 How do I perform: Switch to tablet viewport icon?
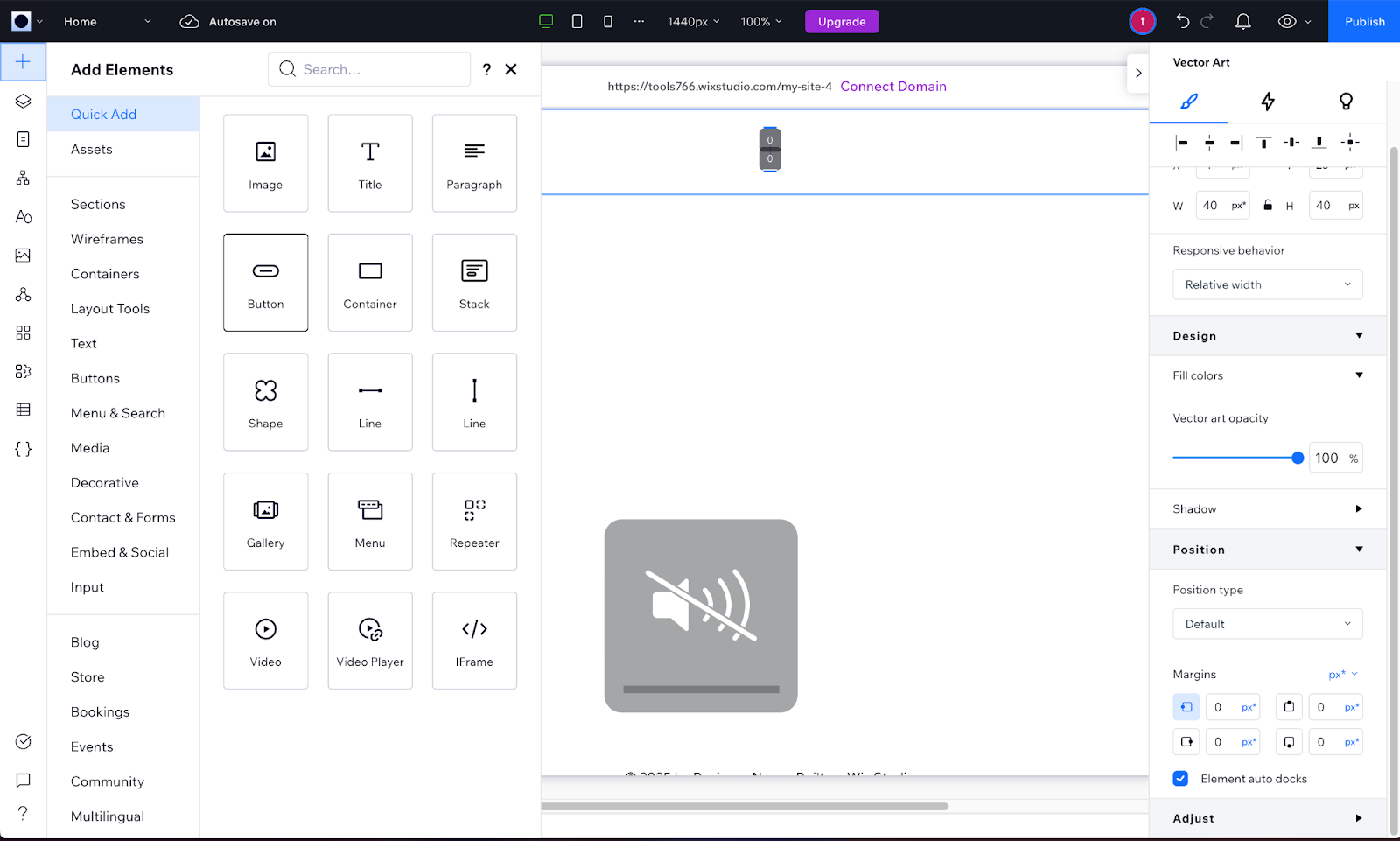577,22
